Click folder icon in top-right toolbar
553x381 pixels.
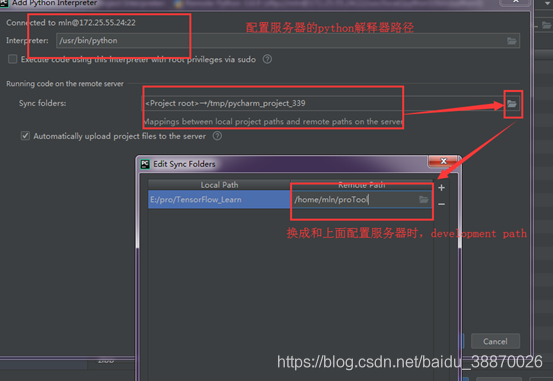point(546,25)
